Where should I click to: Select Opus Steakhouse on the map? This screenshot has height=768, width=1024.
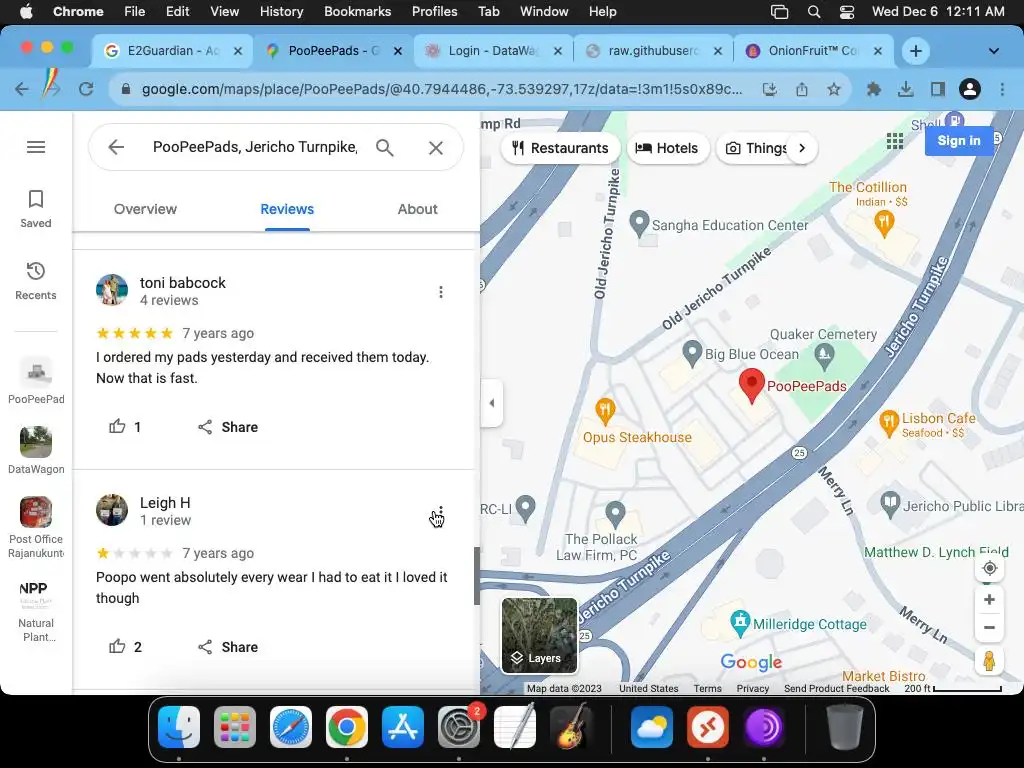point(605,411)
